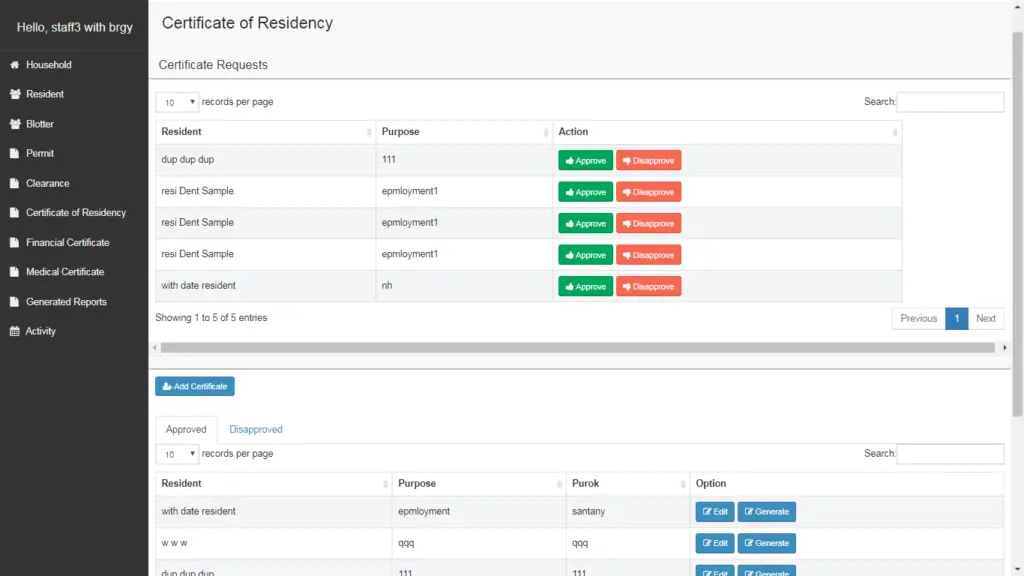The height and width of the screenshot is (576, 1024).
Task: Open records per page dropdown in approved table
Action: click(x=176, y=453)
